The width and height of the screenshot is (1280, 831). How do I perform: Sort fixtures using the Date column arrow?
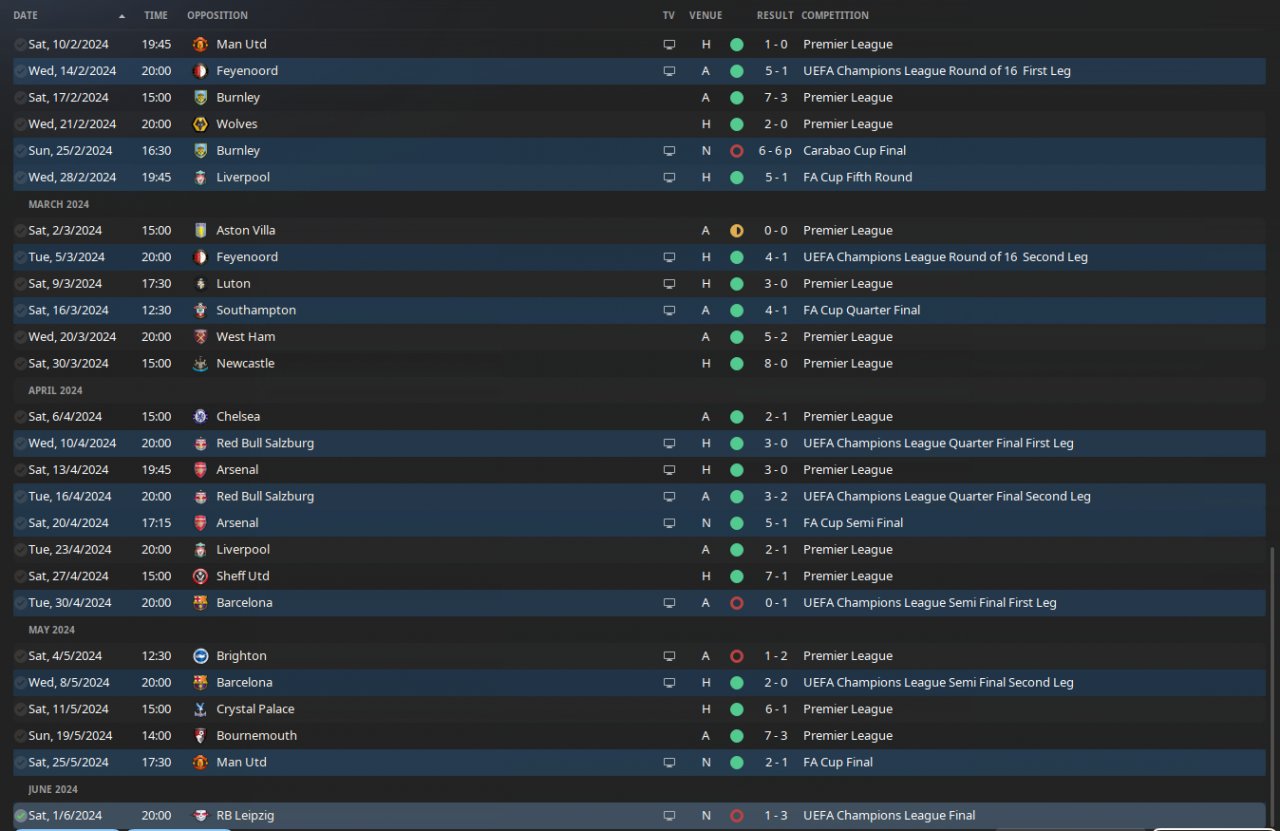point(122,16)
